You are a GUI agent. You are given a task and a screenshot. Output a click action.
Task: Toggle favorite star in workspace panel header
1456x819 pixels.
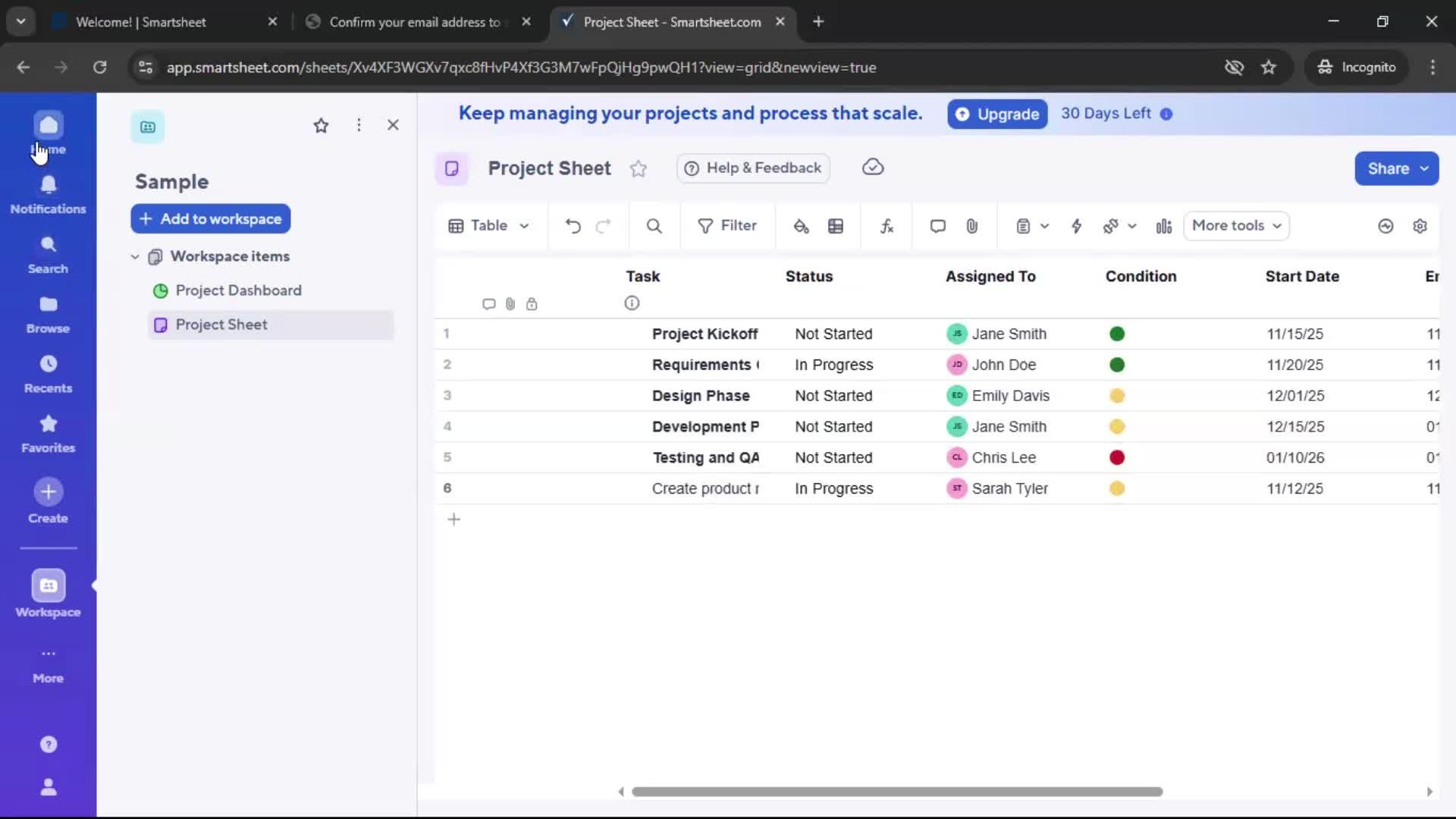pos(322,125)
